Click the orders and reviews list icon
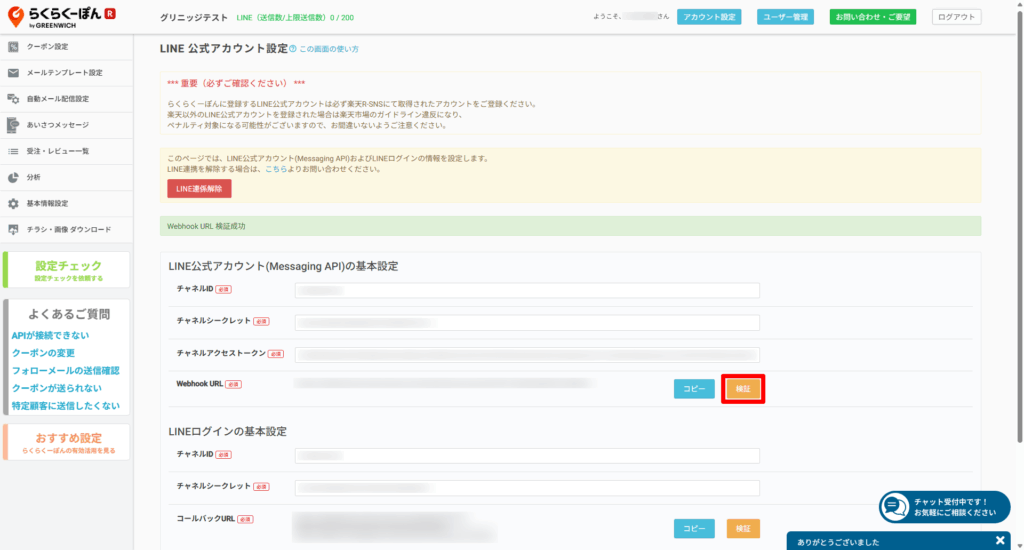This screenshot has width=1024, height=550. [13, 151]
